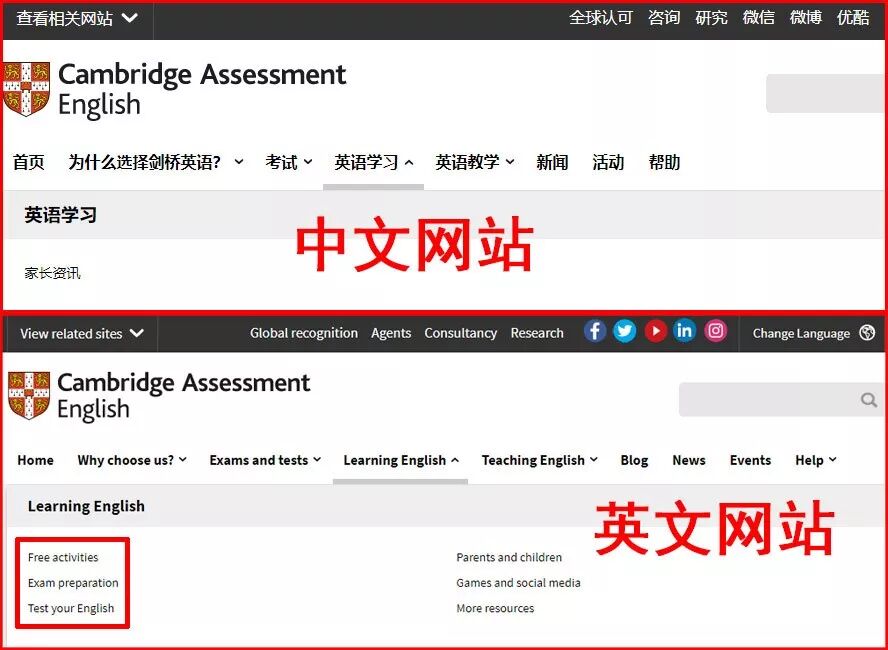
Task: Click the Cambridge shield logo on the English site
Action: click(29, 395)
